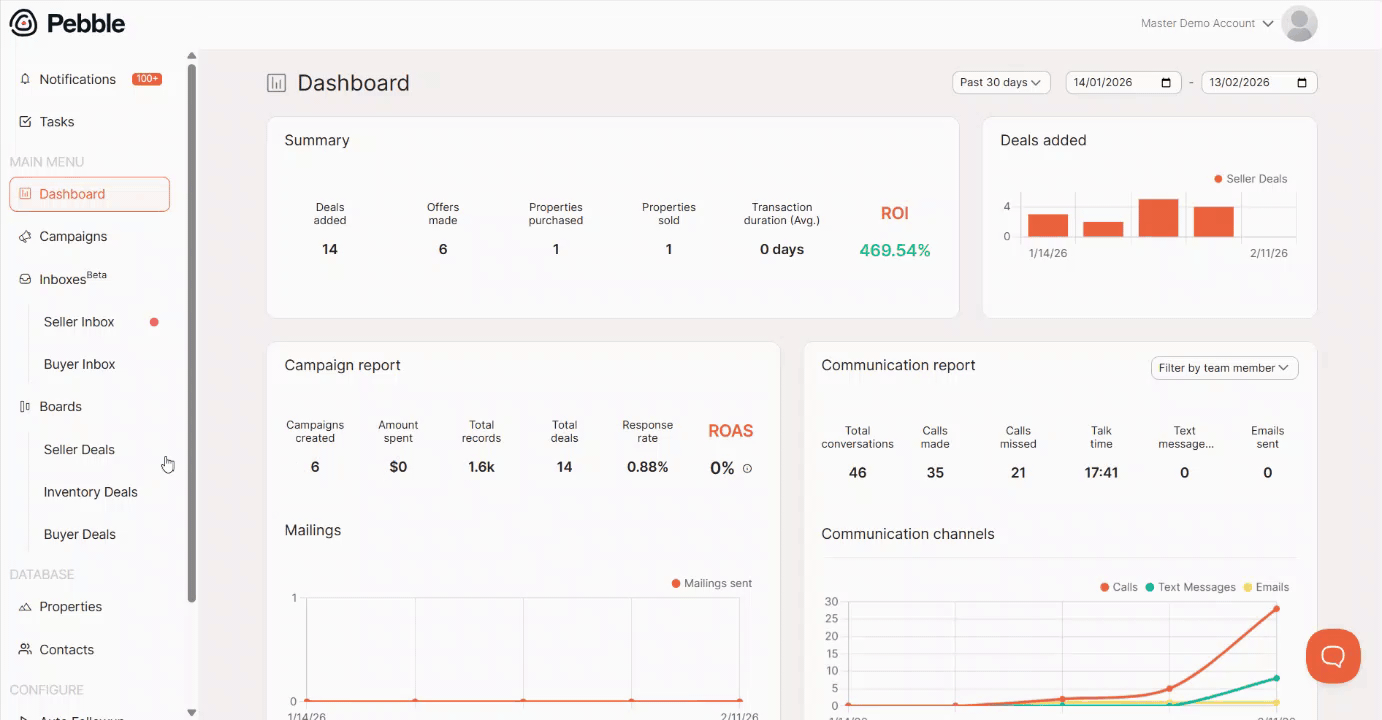Click the Inboxes envelope icon

pos(25,280)
